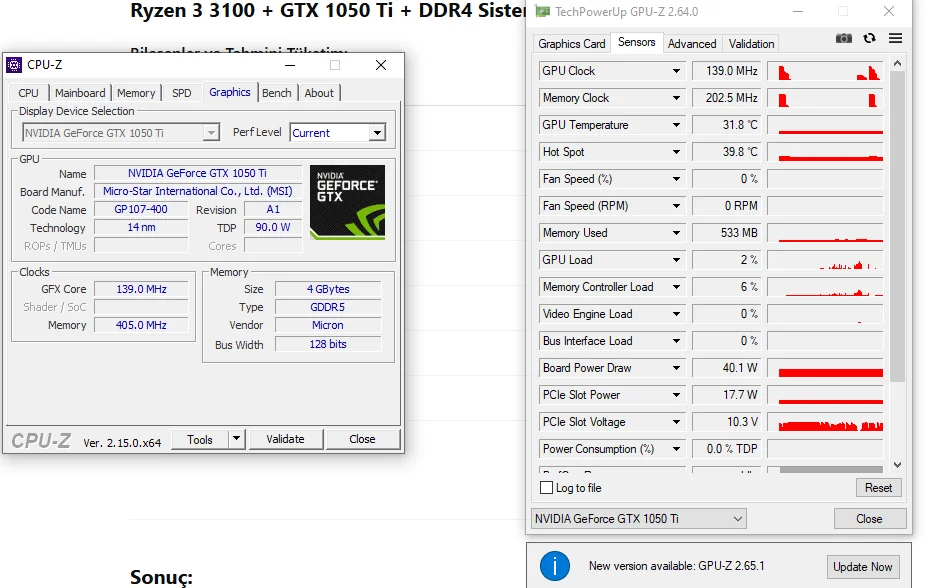Click the GPU-Z title bar app icon

click(x=542, y=11)
